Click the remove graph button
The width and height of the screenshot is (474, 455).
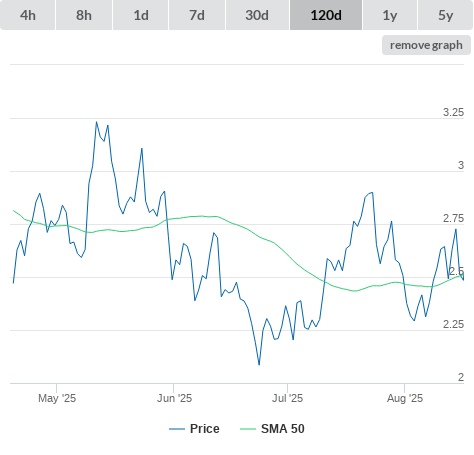[x=426, y=45]
